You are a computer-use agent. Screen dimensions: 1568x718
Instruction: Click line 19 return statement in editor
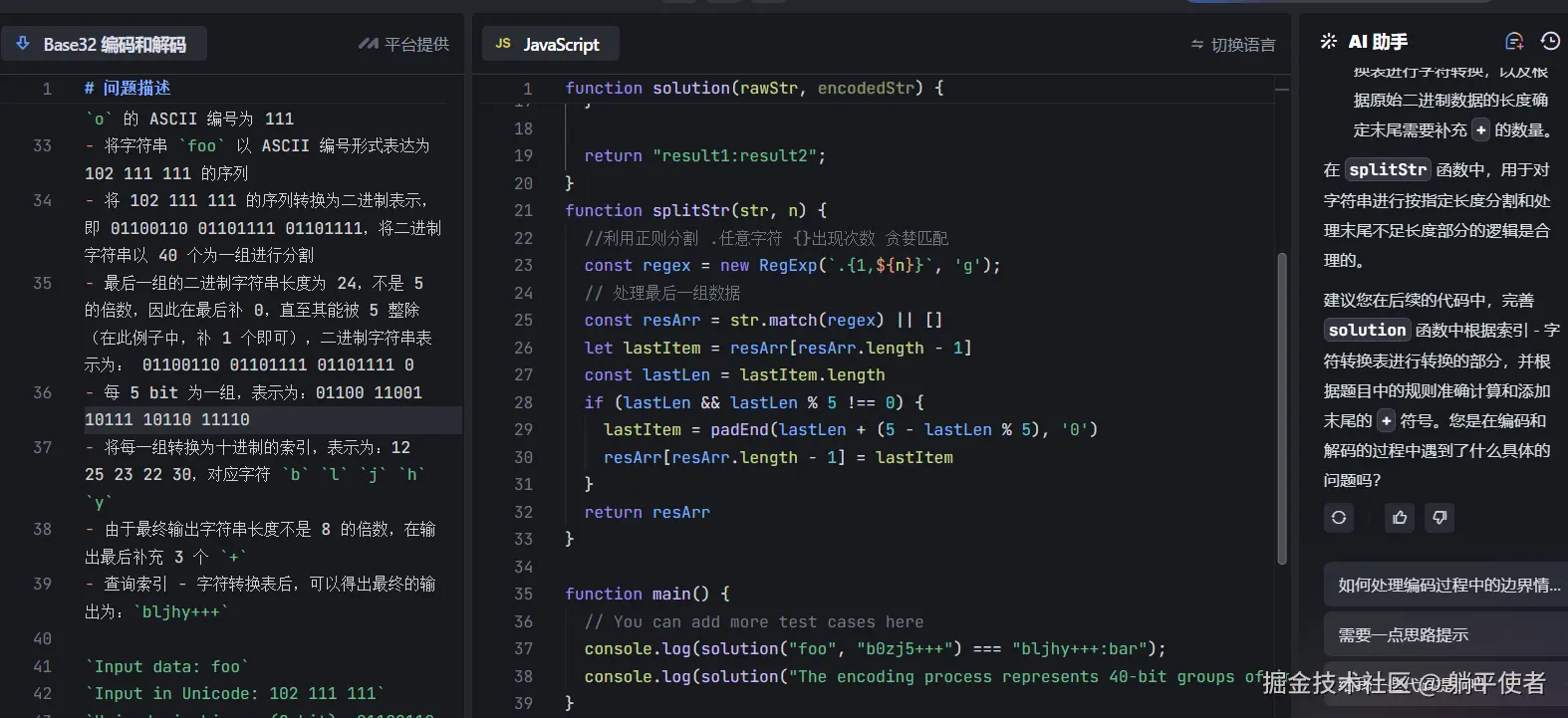click(x=704, y=156)
